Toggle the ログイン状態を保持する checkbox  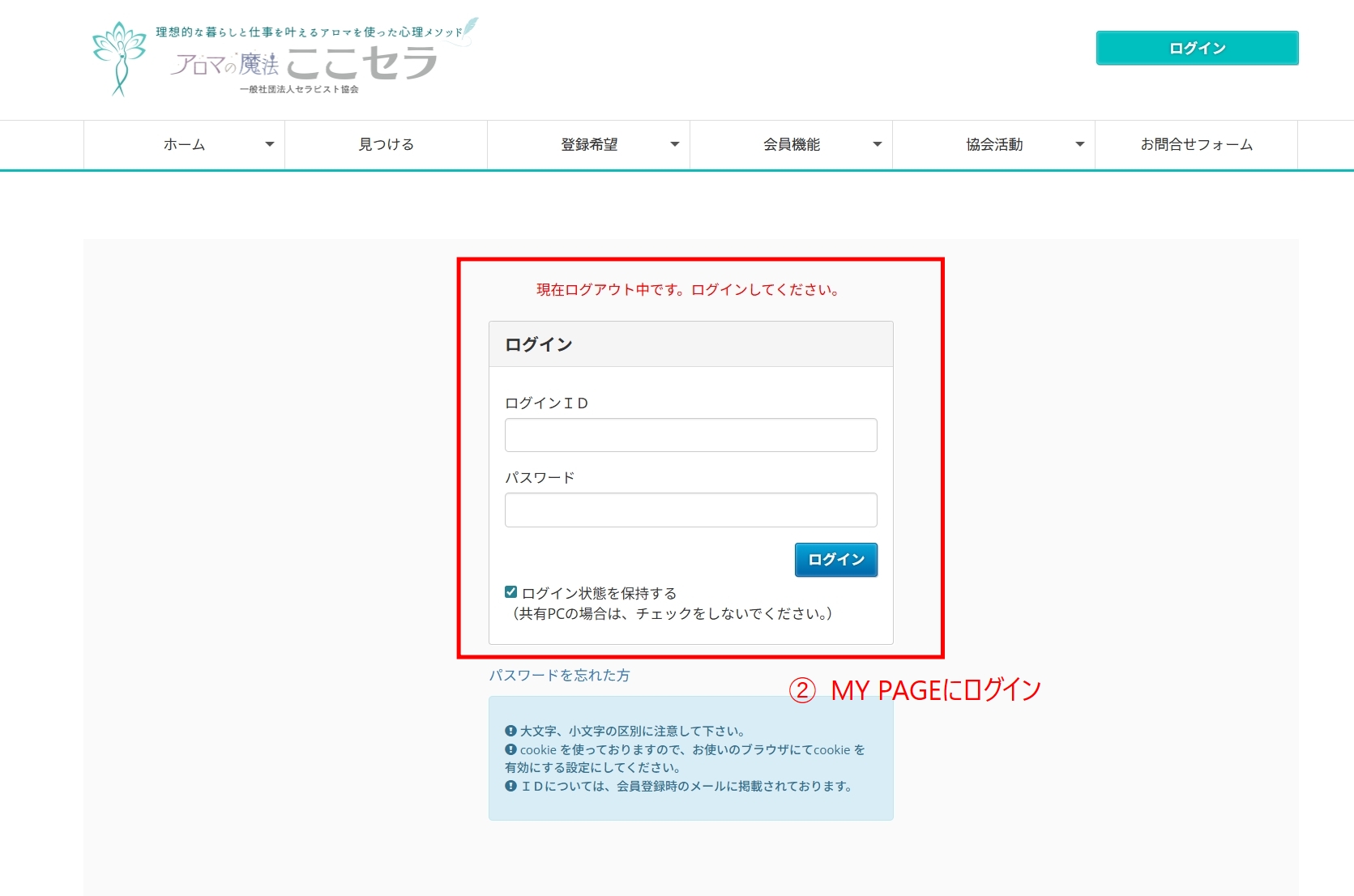point(511,592)
